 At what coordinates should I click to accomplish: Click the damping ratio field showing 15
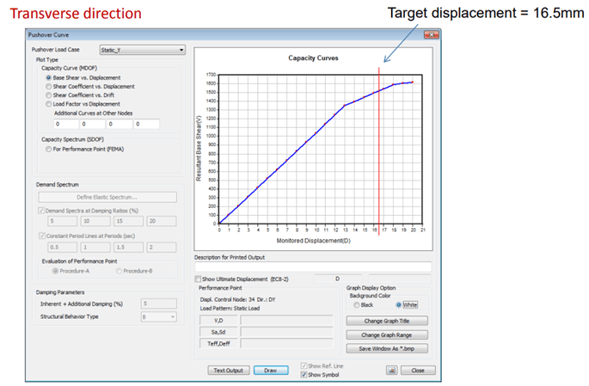click(128, 221)
